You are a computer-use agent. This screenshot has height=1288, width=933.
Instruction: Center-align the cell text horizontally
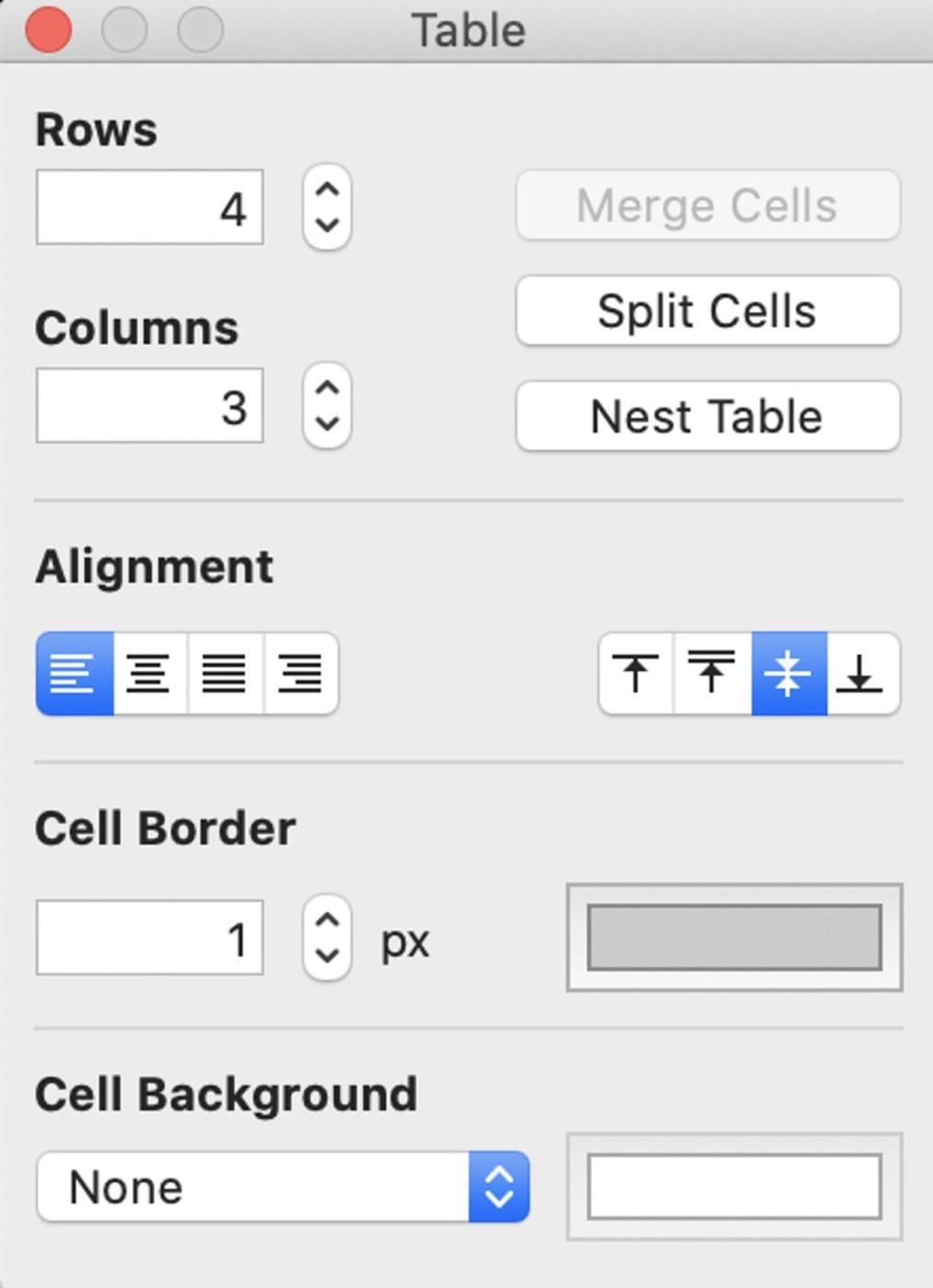coord(150,673)
